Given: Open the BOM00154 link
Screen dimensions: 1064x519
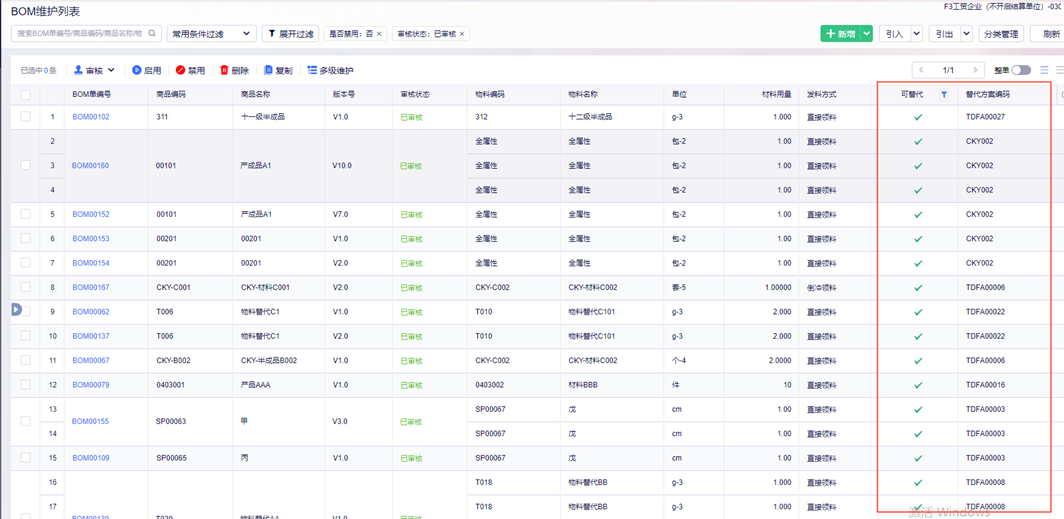Looking at the screenshot, I should 91,263.
